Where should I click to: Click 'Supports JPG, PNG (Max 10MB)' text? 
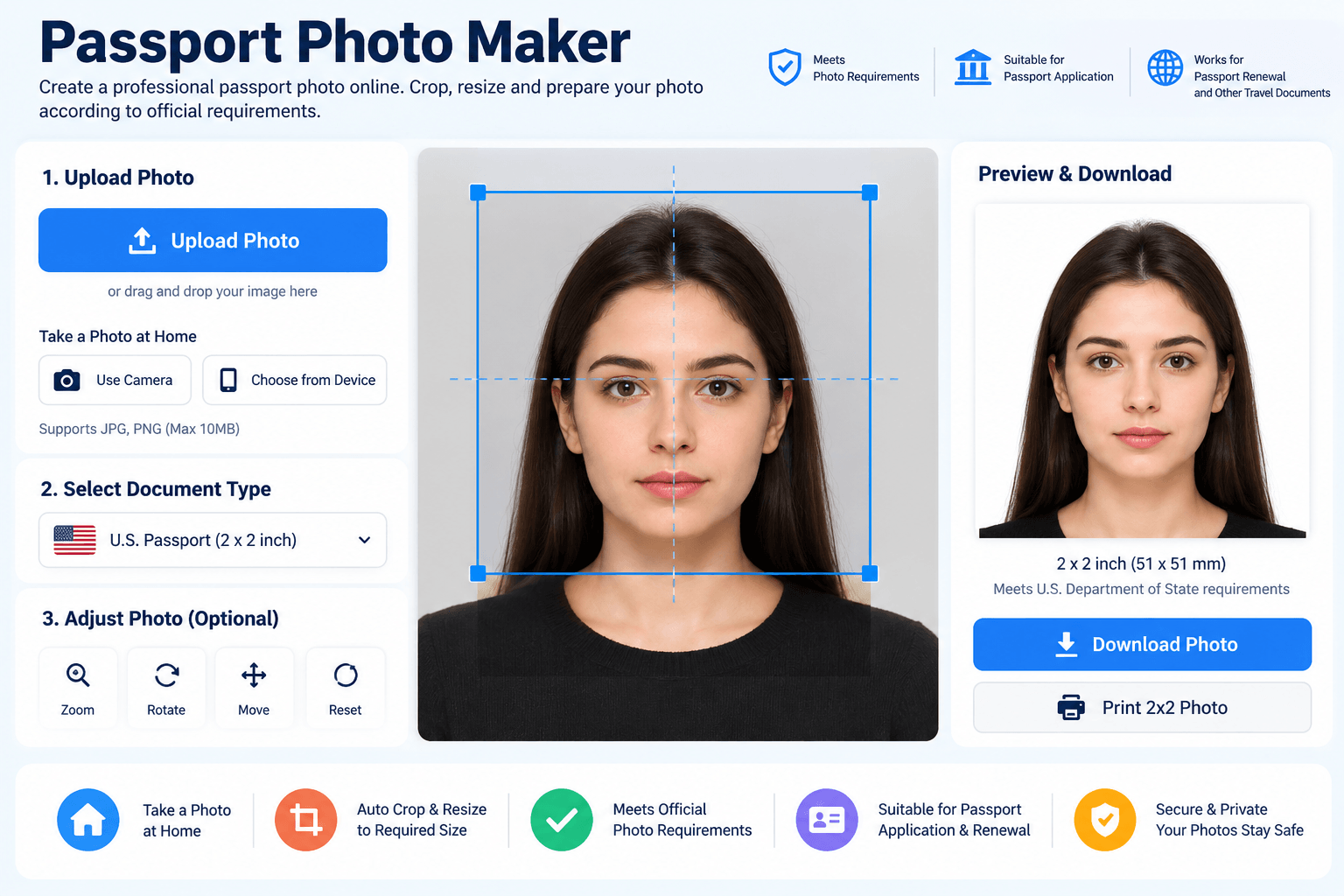139,429
